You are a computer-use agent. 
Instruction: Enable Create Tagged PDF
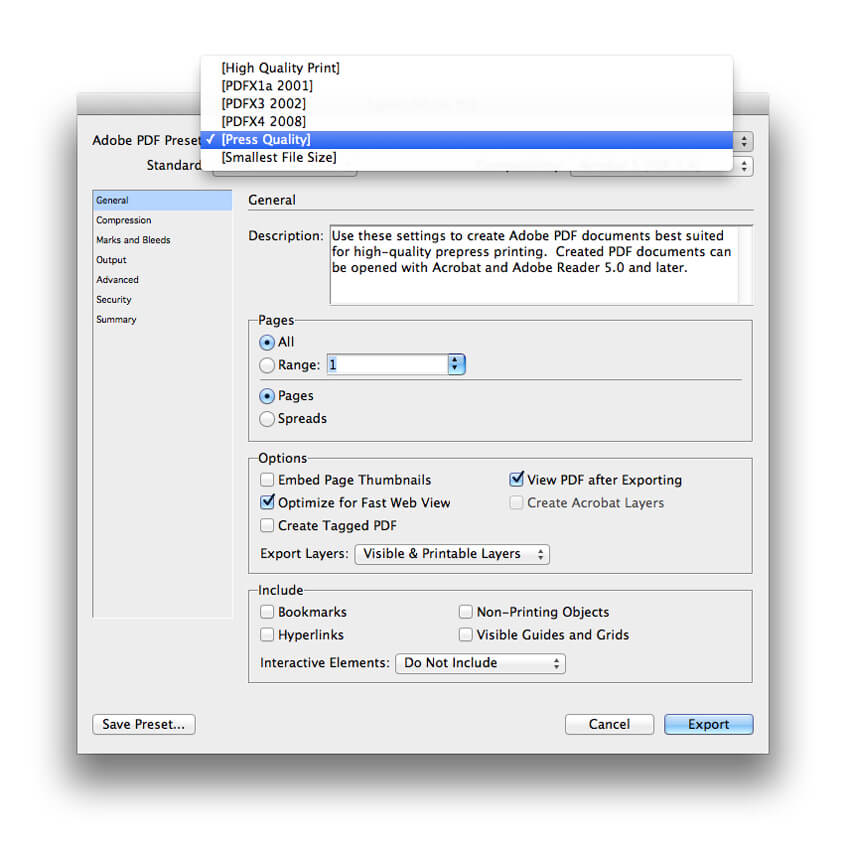[267, 525]
